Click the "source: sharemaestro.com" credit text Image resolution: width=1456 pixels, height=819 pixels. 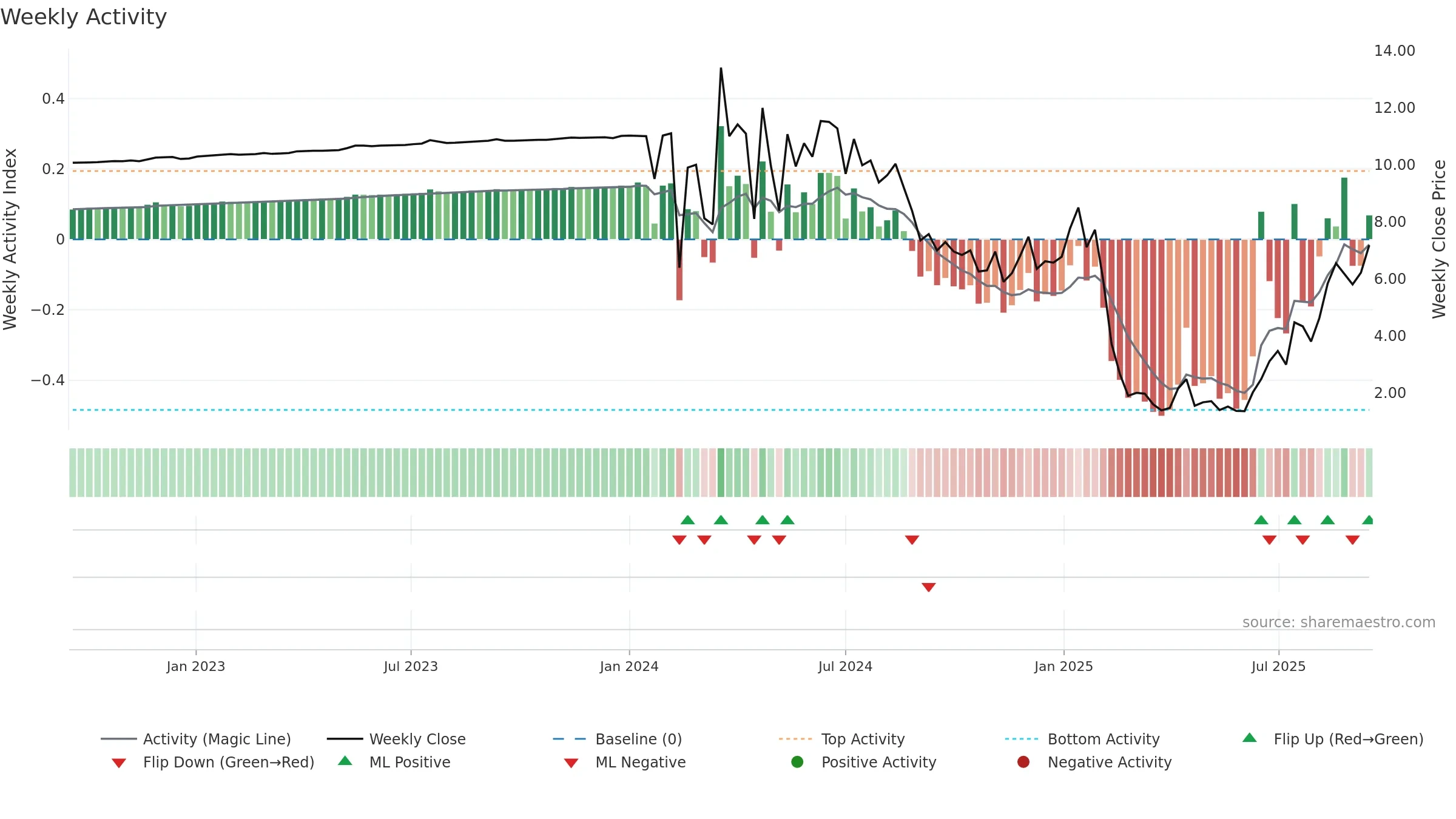click(x=1339, y=622)
